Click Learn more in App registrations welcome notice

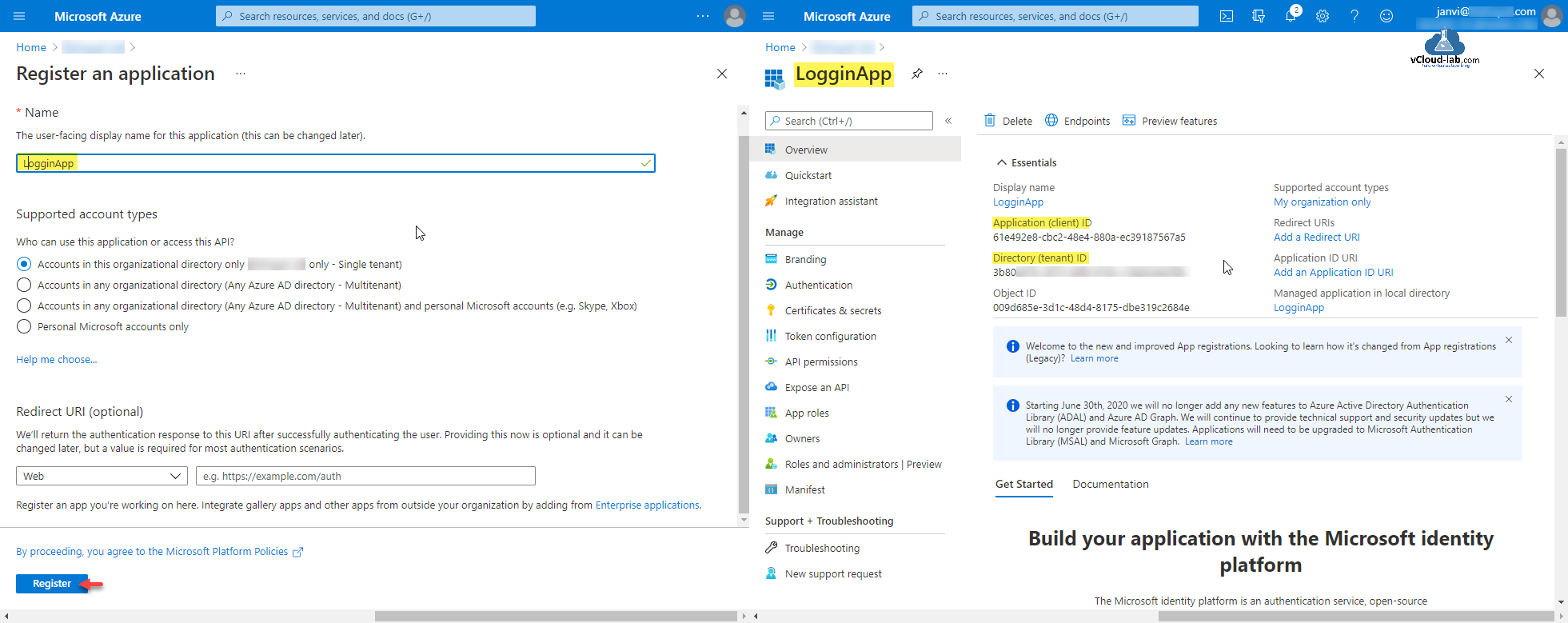pos(1094,358)
